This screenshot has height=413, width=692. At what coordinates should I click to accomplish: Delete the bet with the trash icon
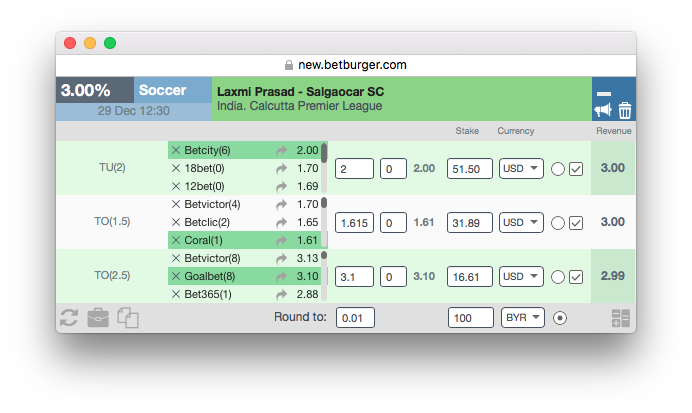tap(624, 110)
